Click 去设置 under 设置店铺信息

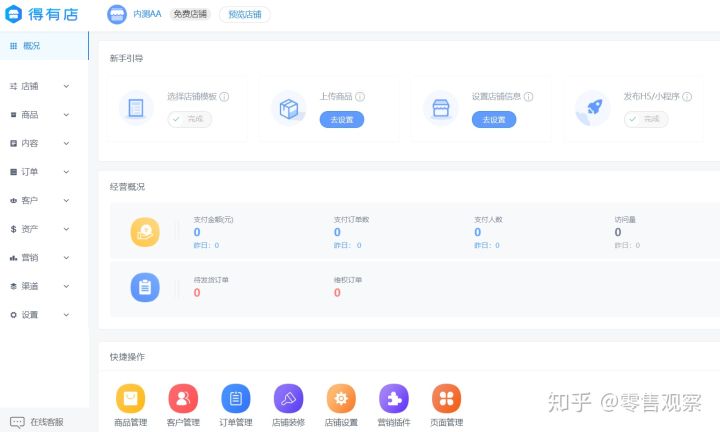pos(494,120)
